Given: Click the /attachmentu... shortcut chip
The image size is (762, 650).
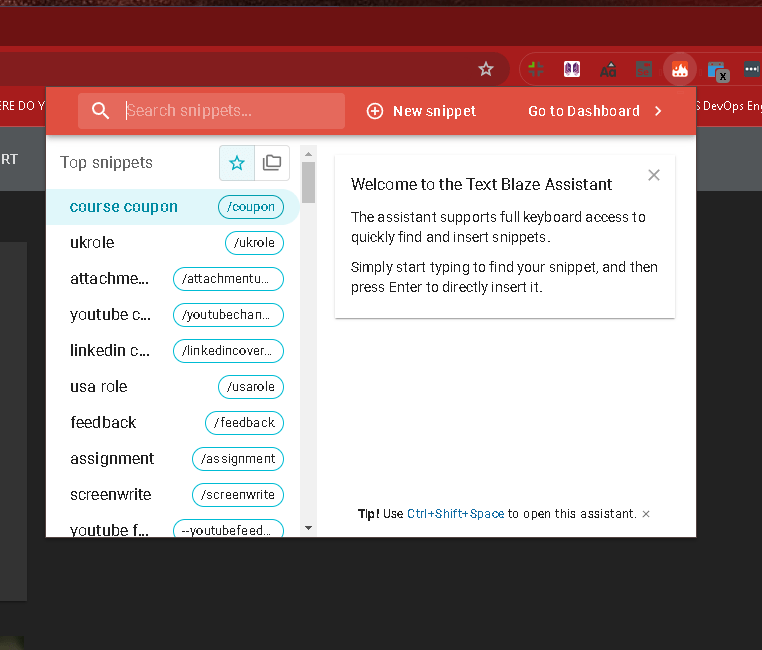Looking at the screenshot, I should 228,279.
